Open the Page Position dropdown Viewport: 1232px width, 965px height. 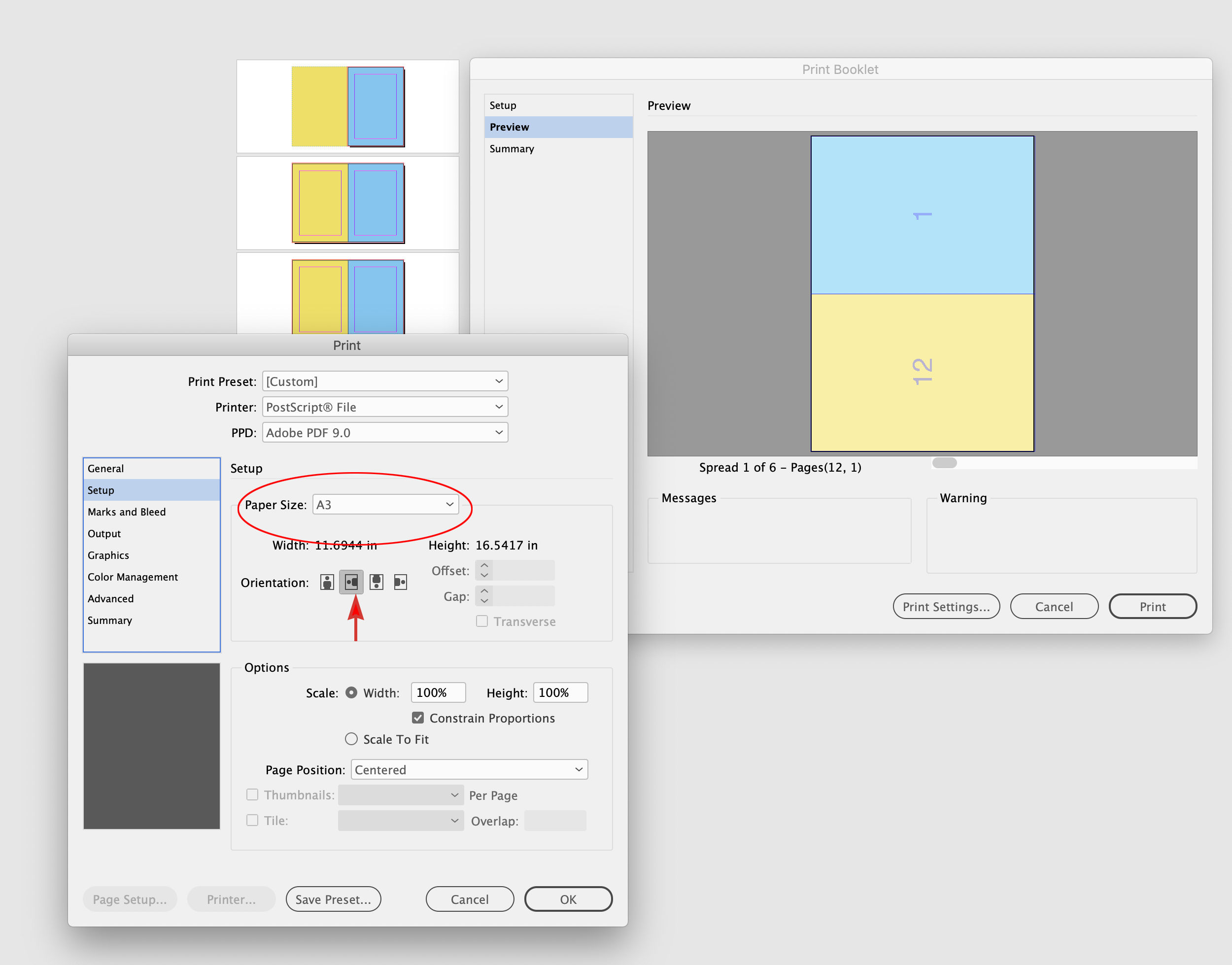(x=469, y=769)
